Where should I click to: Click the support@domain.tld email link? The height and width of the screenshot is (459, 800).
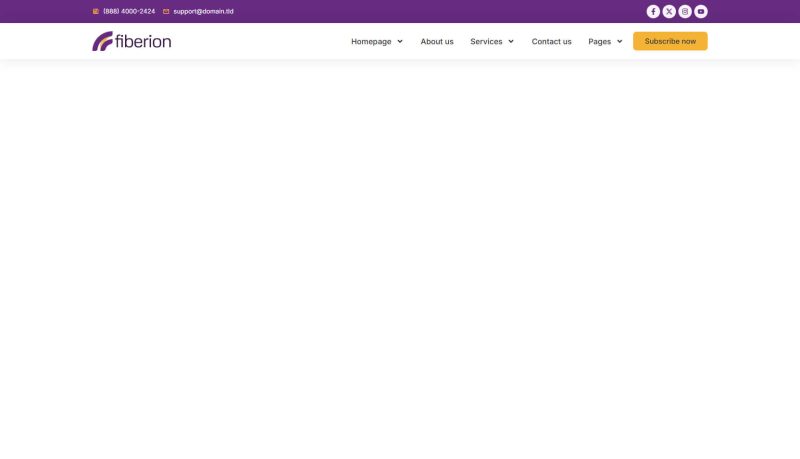point(203,12)
